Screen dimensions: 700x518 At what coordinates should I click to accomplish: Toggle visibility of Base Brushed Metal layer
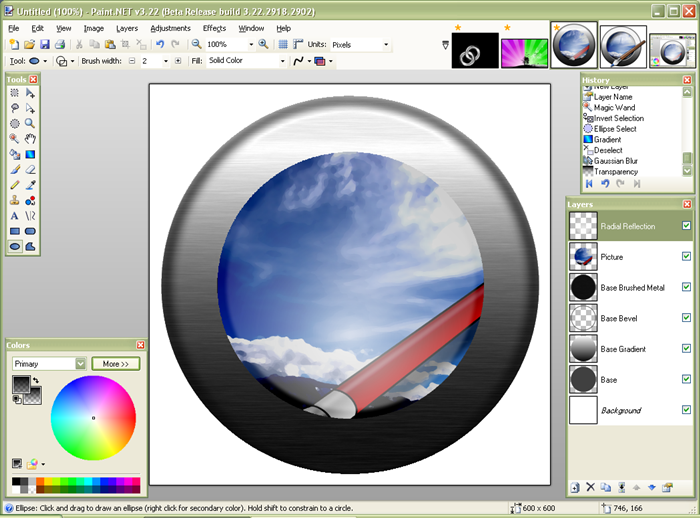click(686, 287)
